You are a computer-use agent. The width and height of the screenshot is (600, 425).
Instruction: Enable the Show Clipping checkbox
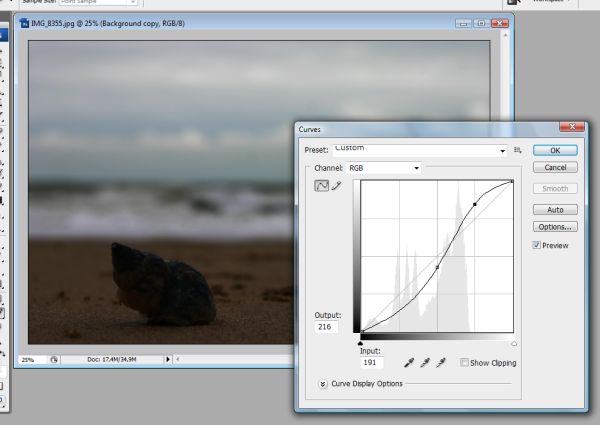click(464, 362)
